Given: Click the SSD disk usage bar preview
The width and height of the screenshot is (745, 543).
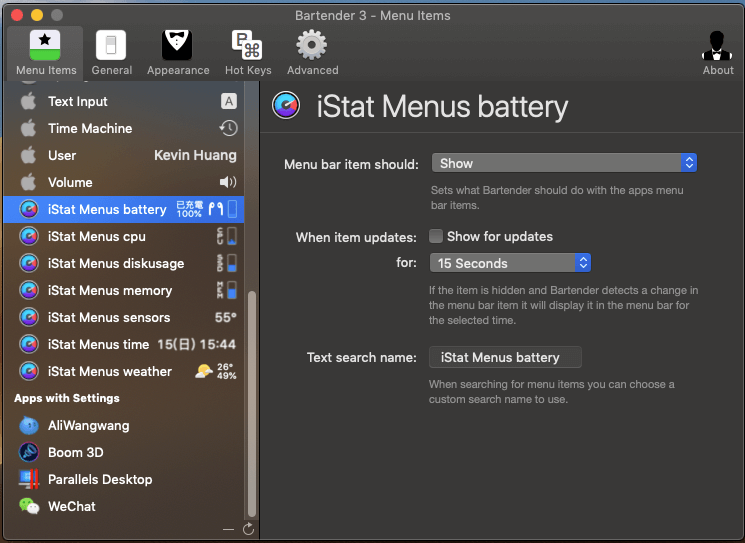Looking at the screenshot, I should pos(227,263).
